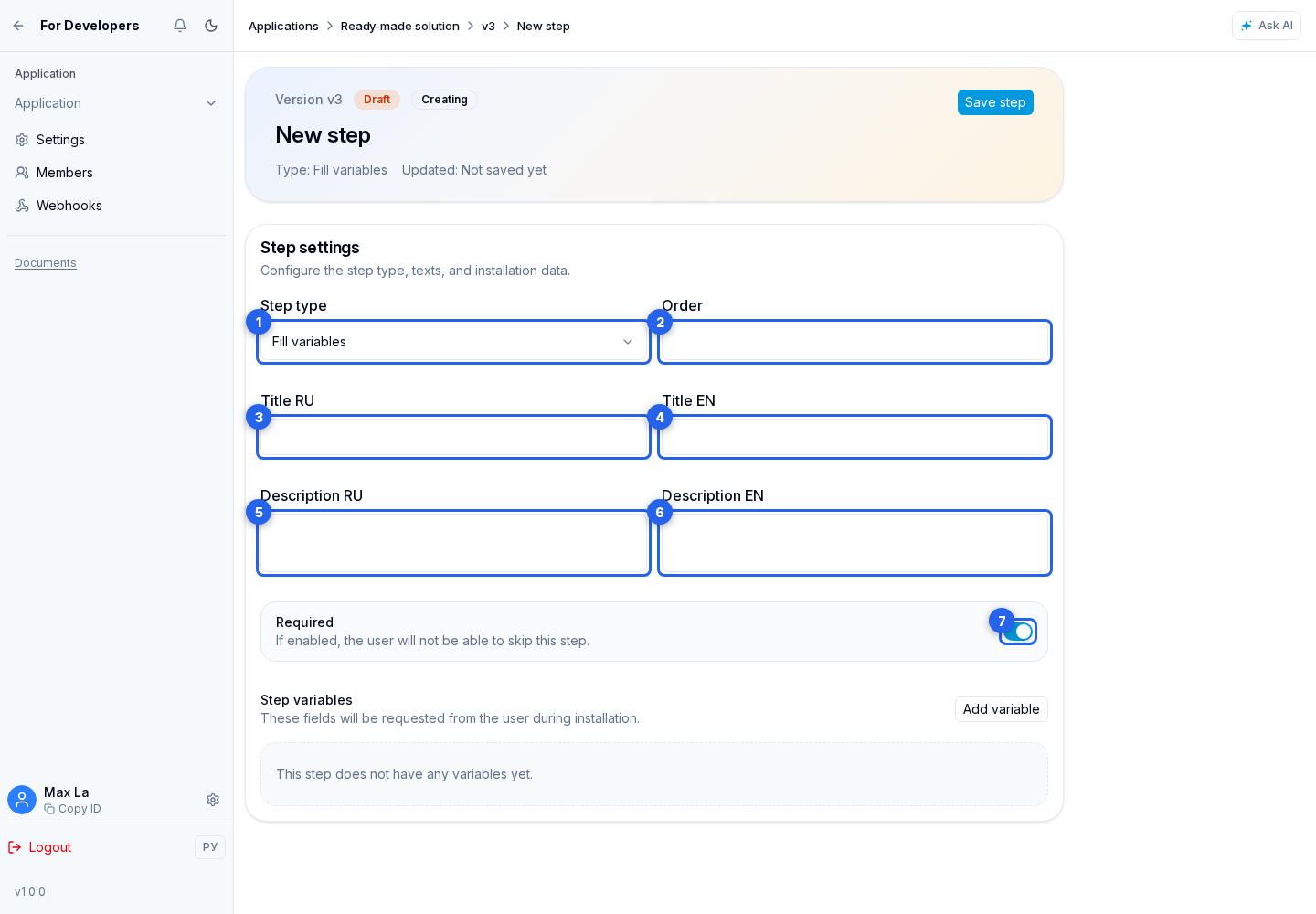Open Ask AI sparkle button

coord(1267,26)
